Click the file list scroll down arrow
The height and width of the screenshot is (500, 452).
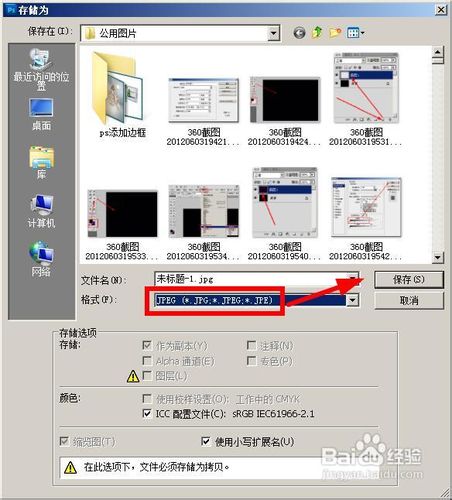(x=437, y=257)
